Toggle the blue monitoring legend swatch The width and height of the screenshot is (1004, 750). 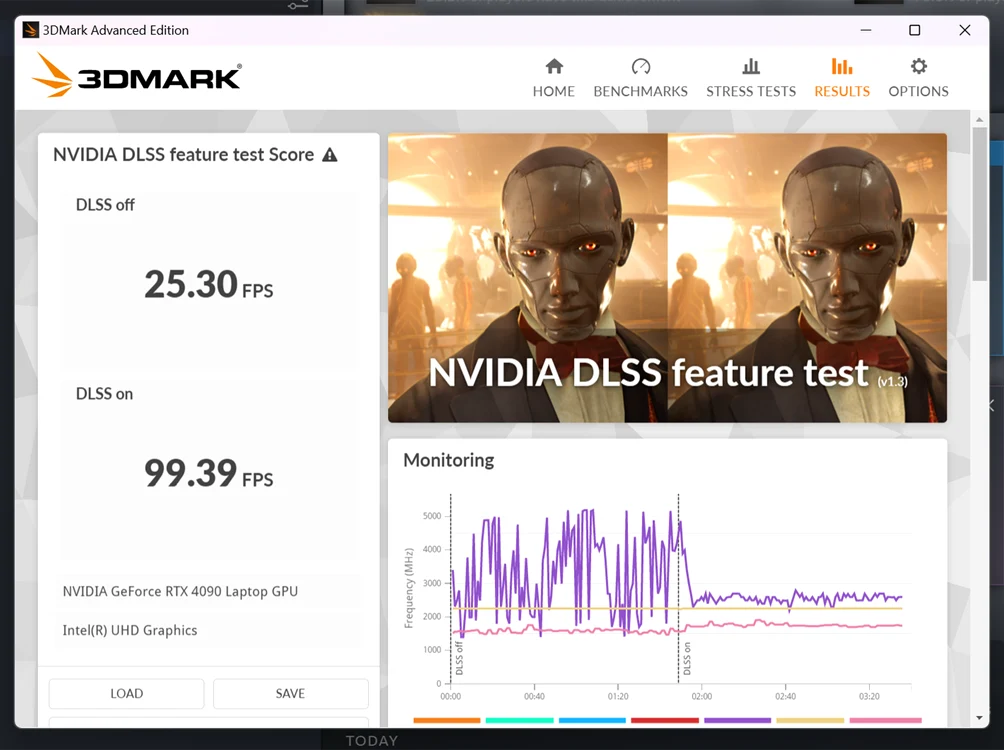click(x=592, y=721)
